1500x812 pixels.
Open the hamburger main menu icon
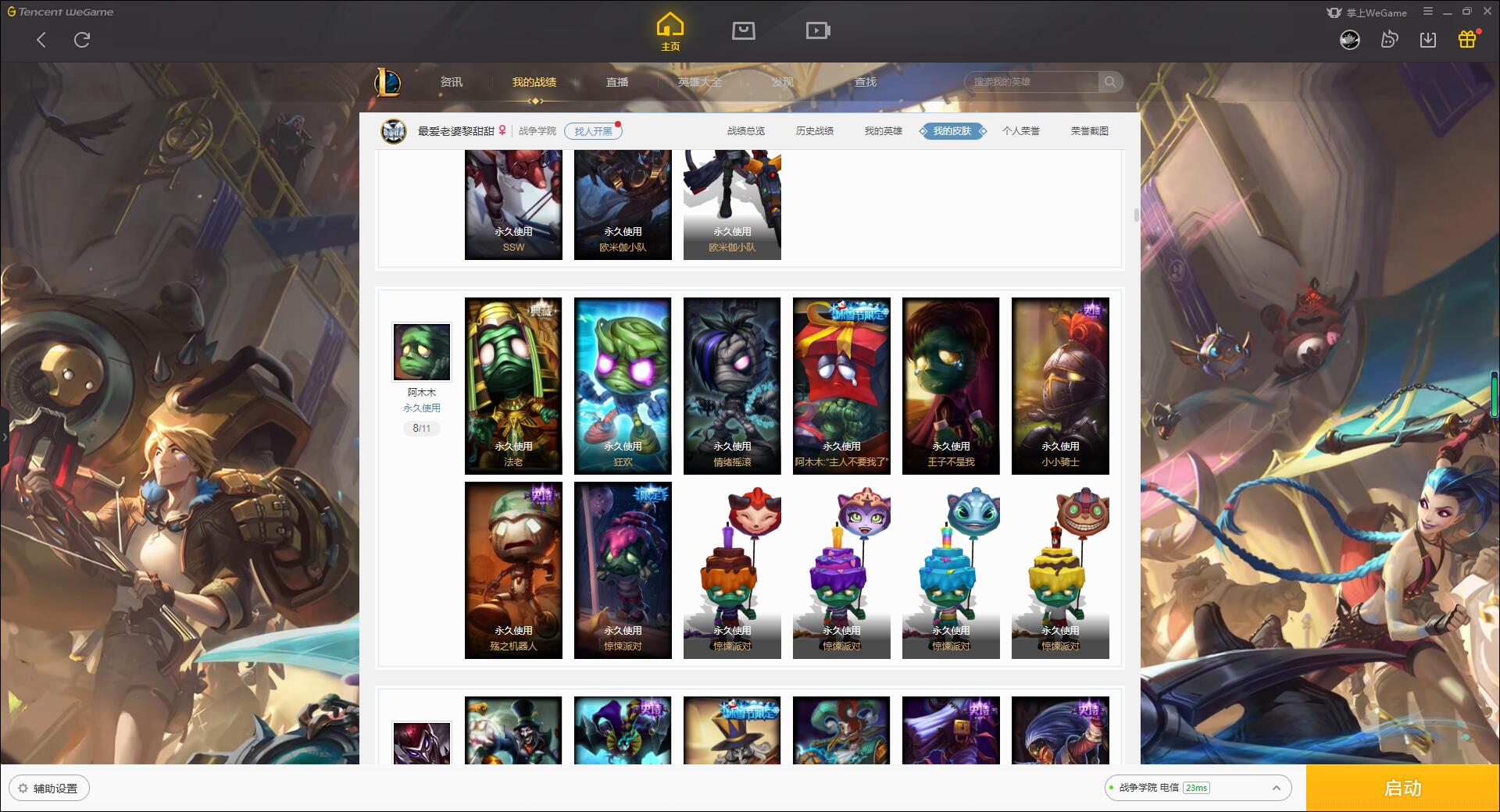click(x=1428, y=12)
